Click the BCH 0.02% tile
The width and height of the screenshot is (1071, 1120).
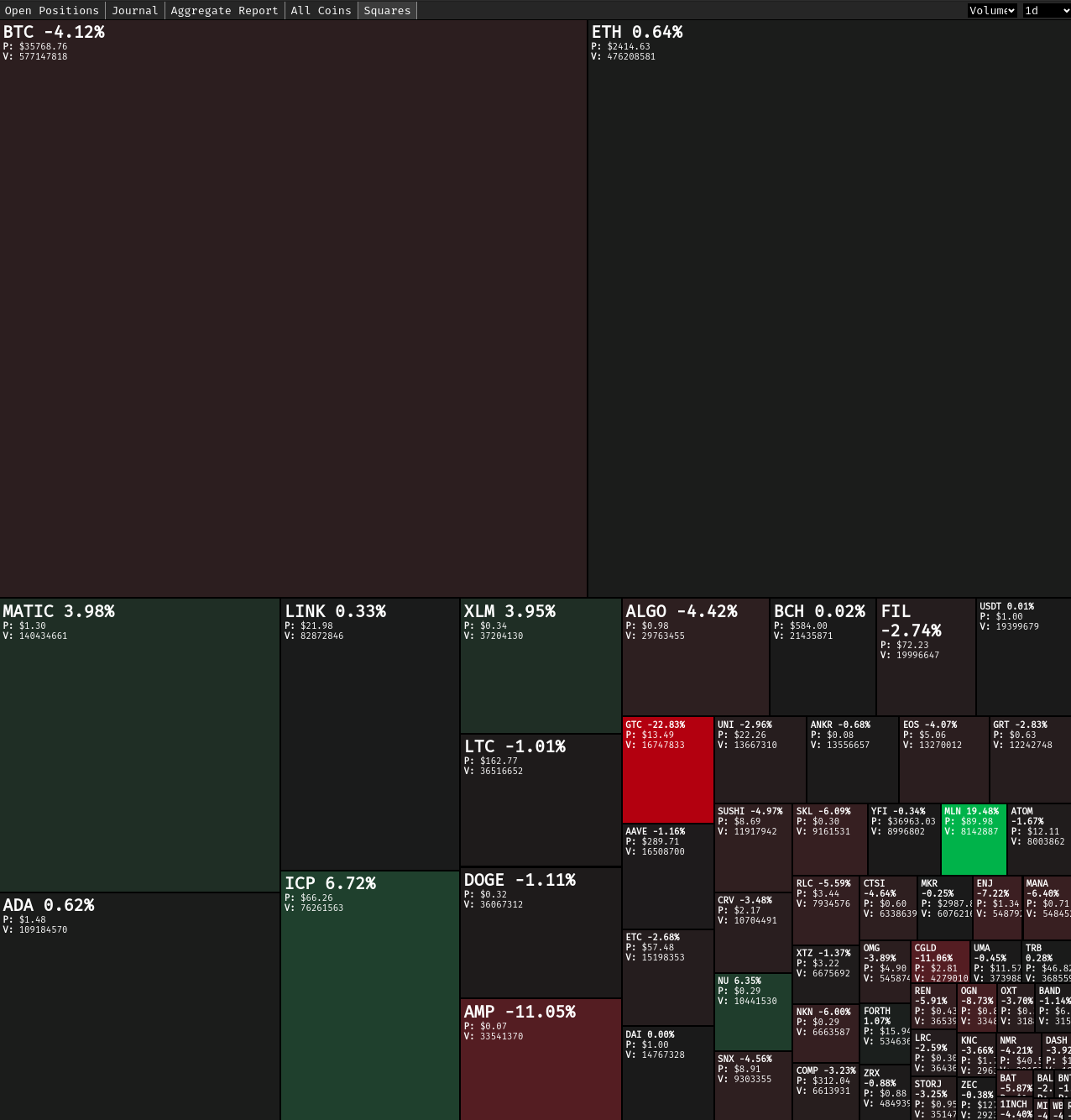point(823,657)
